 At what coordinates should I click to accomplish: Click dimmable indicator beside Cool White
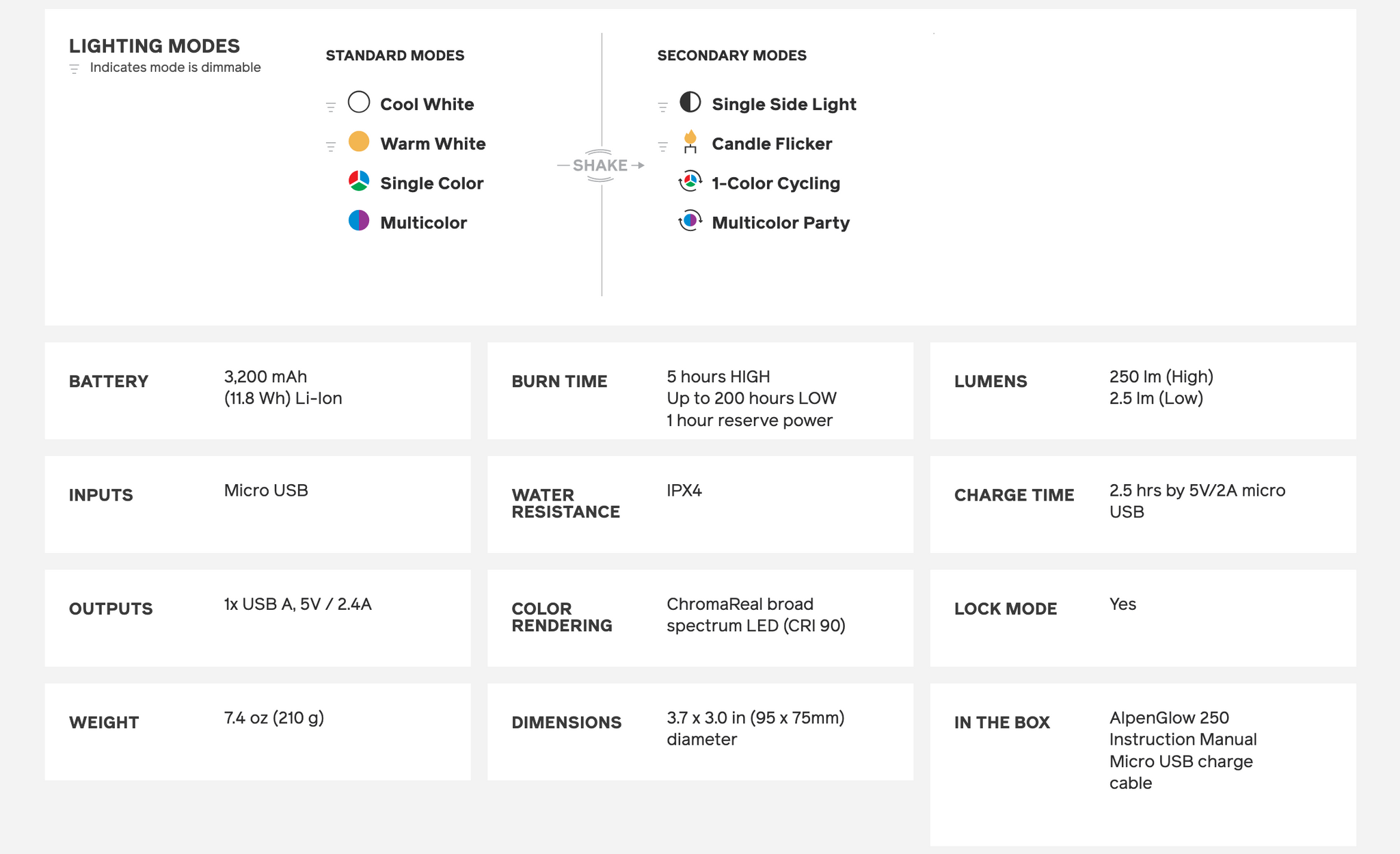331,107
